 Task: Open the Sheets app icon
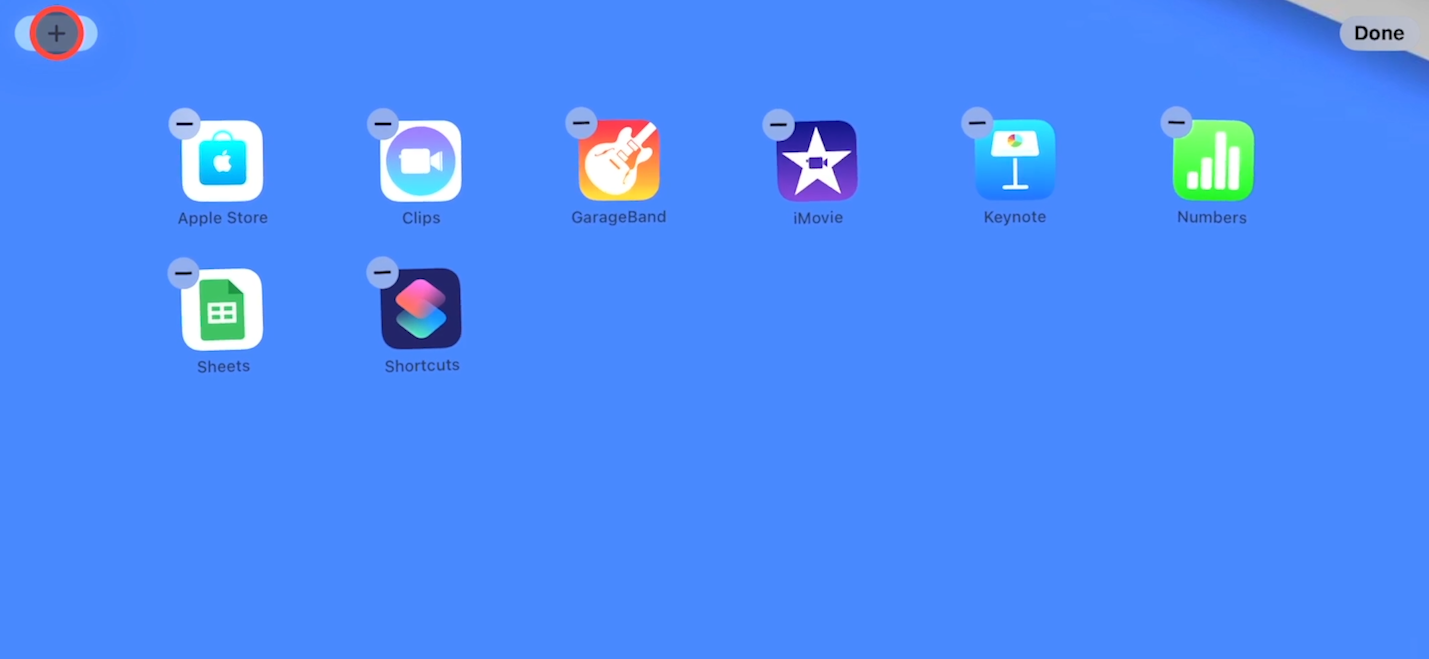pyautogui.click(x=222, y=309)
